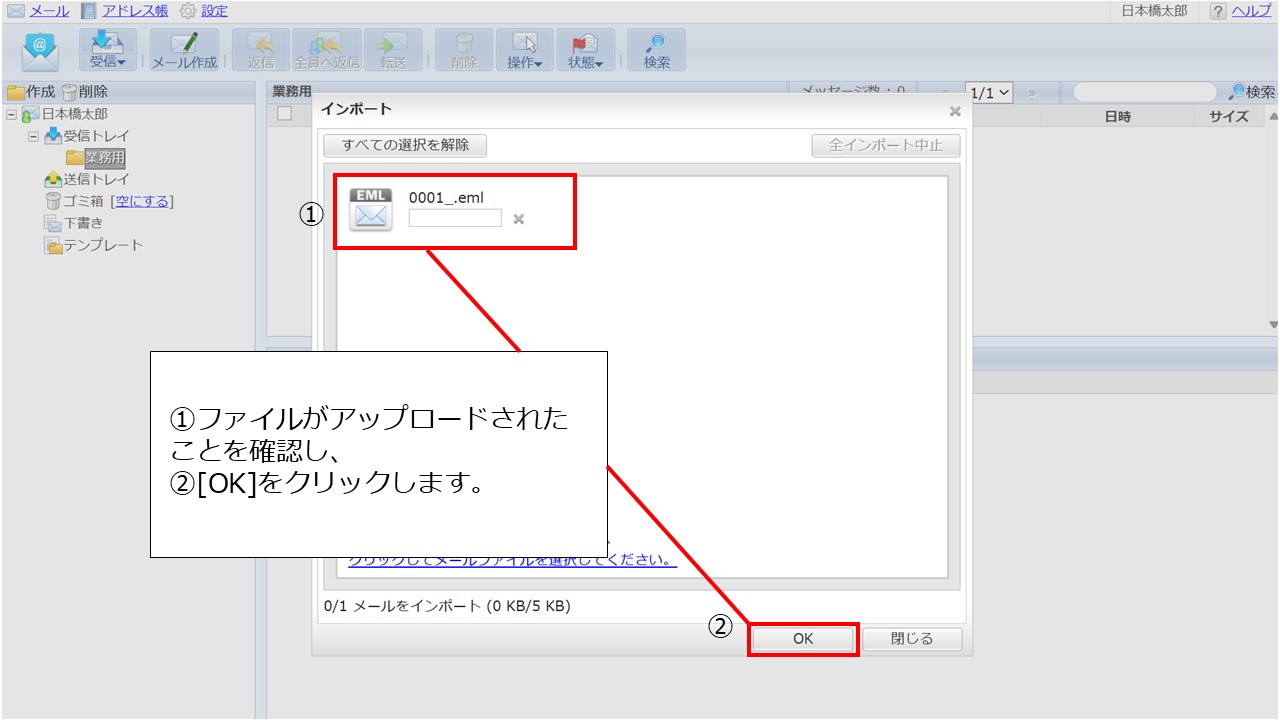Create a folder with 作成
The width and height of the screenshot is (1280, 720).
point(31,92)
